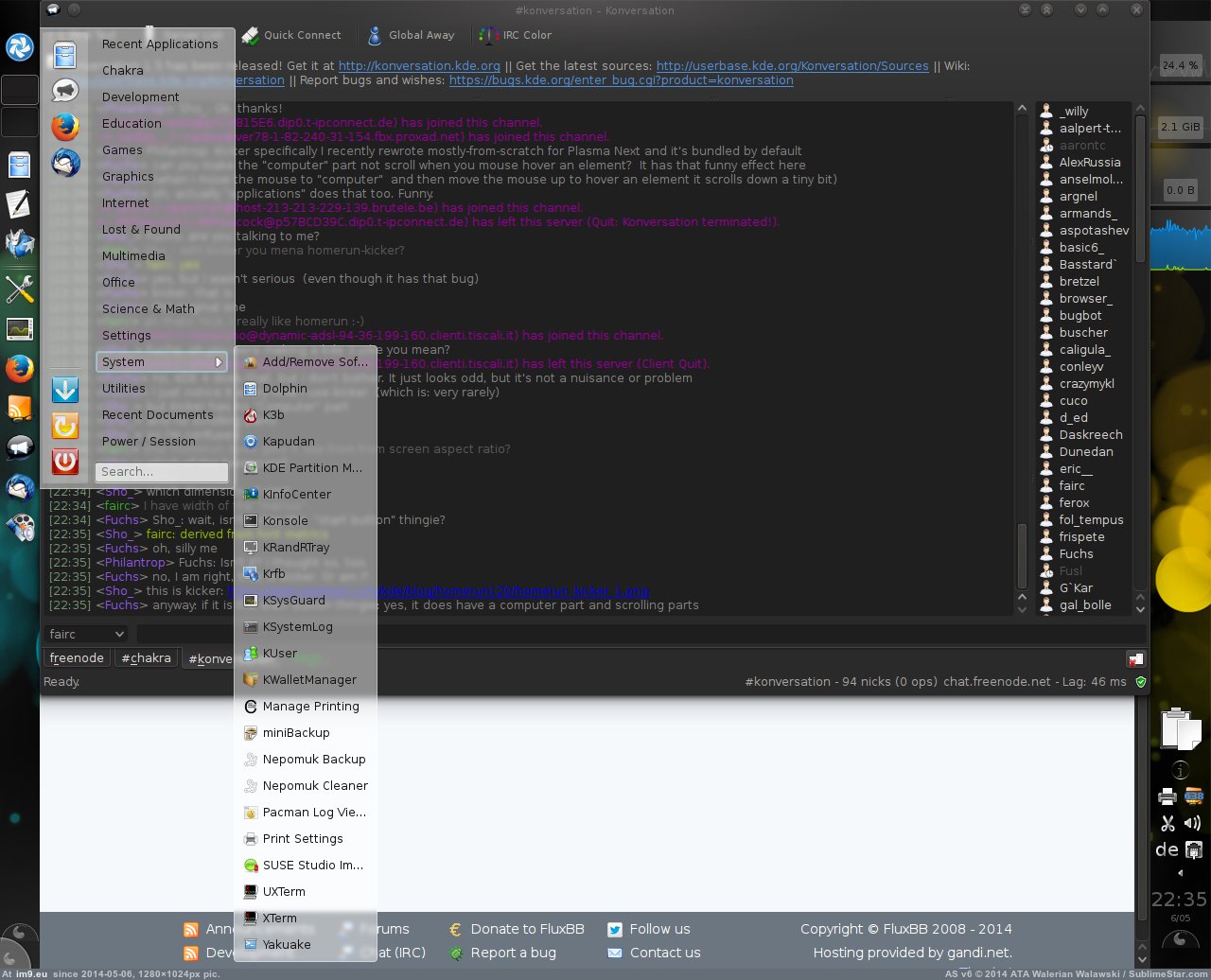Select Fuchs in the nick list
The height and width of the screenshot is (980, 1211).
coord(1077,554)
